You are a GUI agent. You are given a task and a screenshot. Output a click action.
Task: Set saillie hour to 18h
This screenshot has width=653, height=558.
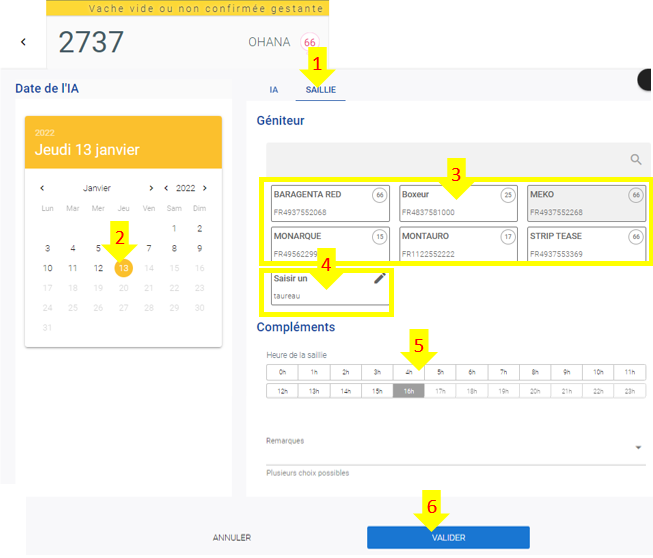[x=472, y=391]
